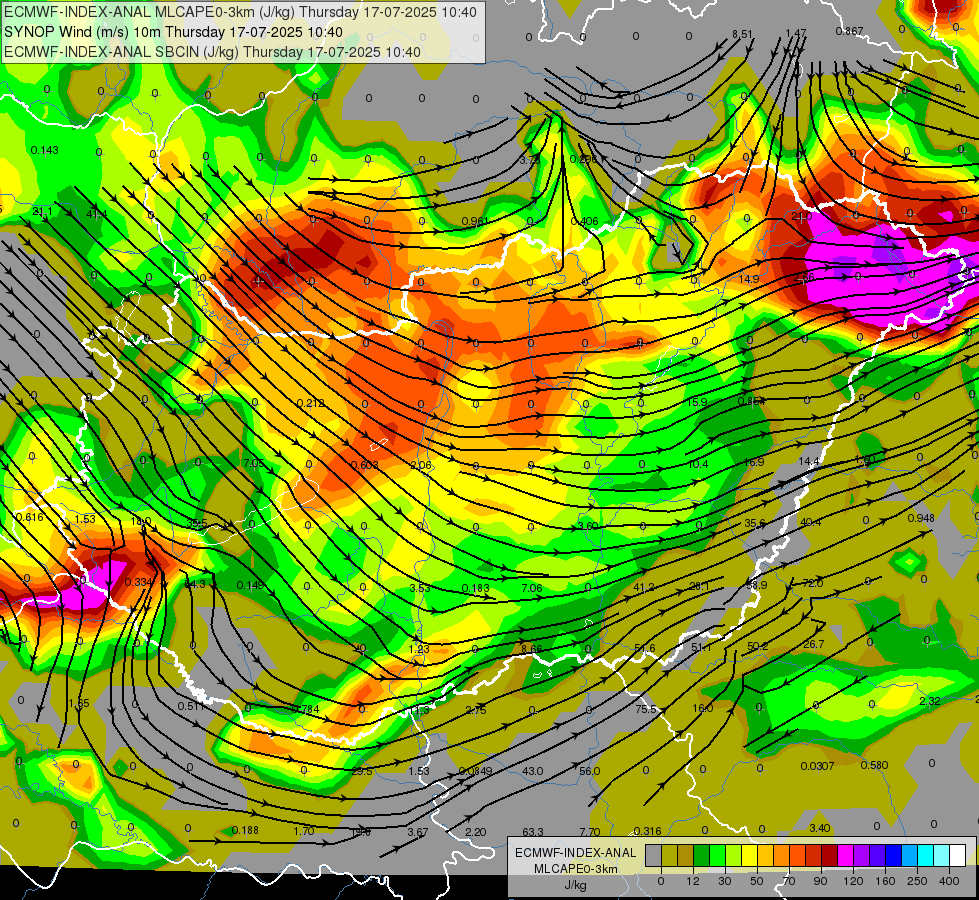Click the legend scale label 120
Viewport: 979px width, 900px height.
click(853, 881)
